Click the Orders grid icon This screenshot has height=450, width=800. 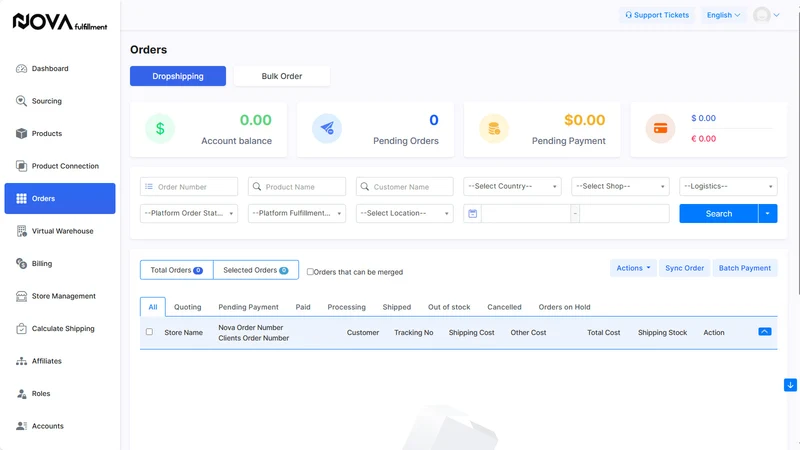pos(21,198)
